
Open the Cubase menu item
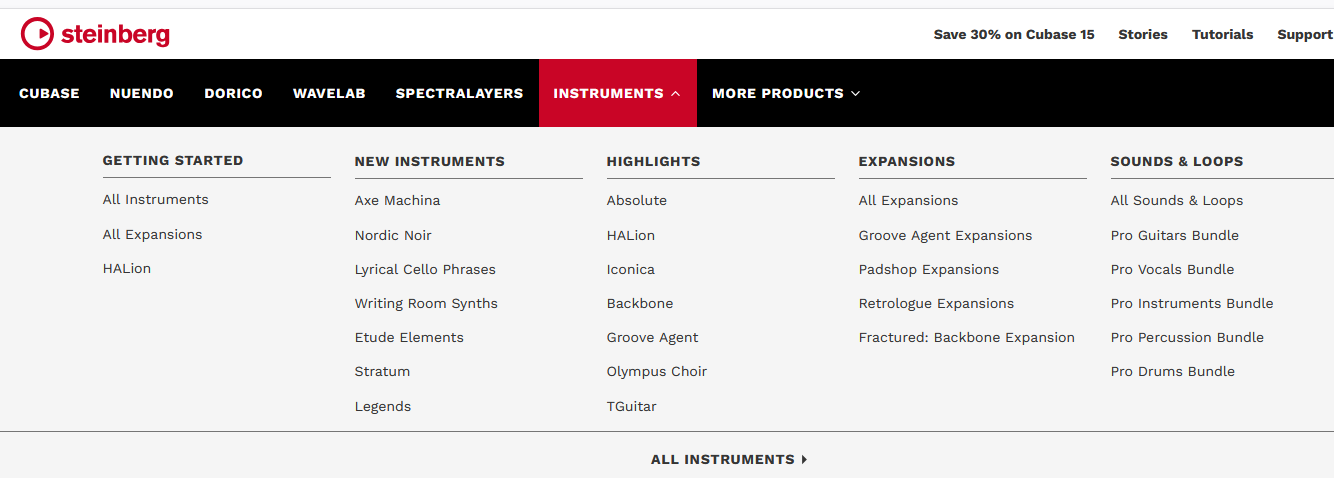point(49,93)
